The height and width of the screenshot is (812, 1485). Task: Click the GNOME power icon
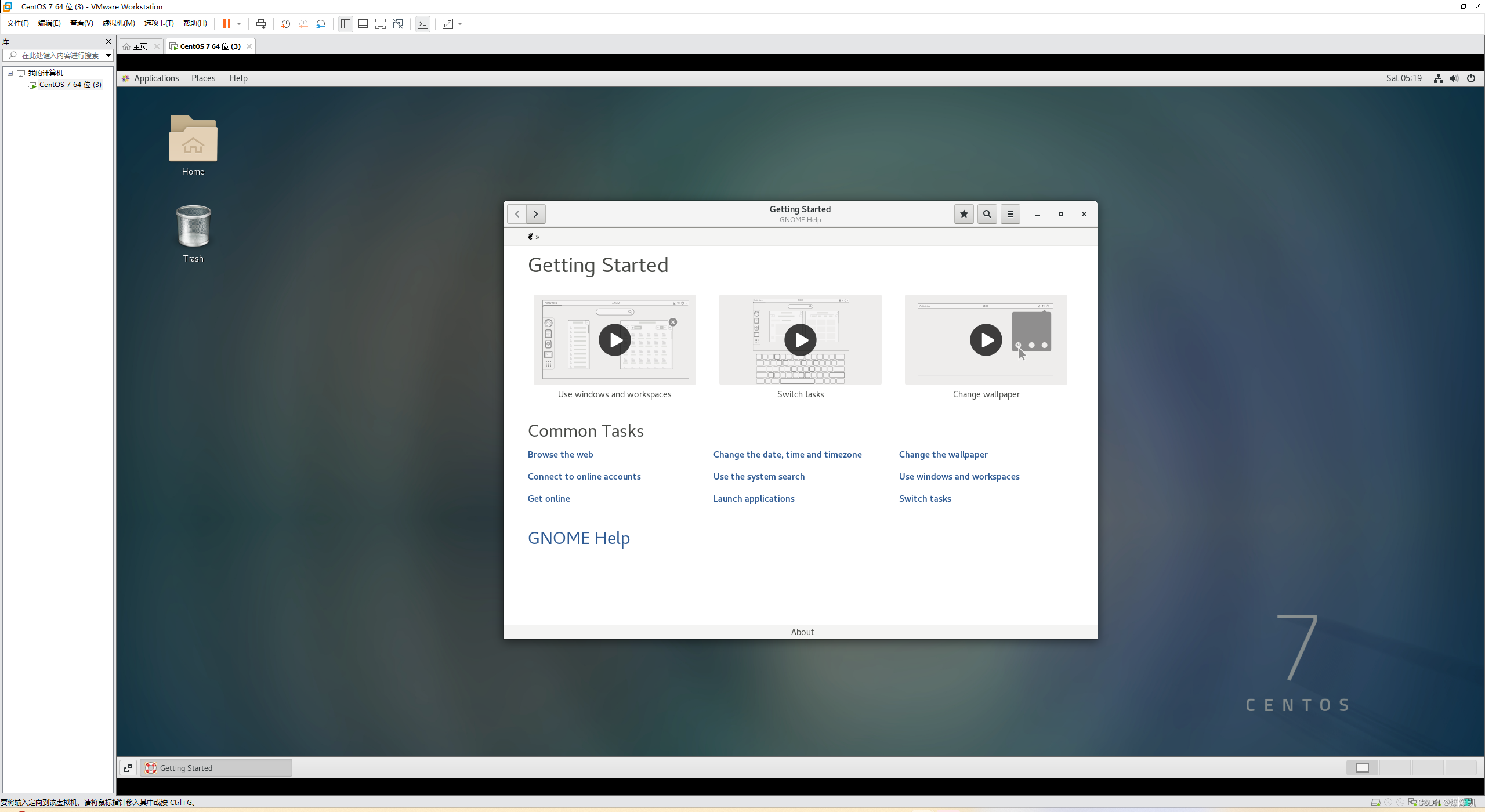coord(1471,78)
